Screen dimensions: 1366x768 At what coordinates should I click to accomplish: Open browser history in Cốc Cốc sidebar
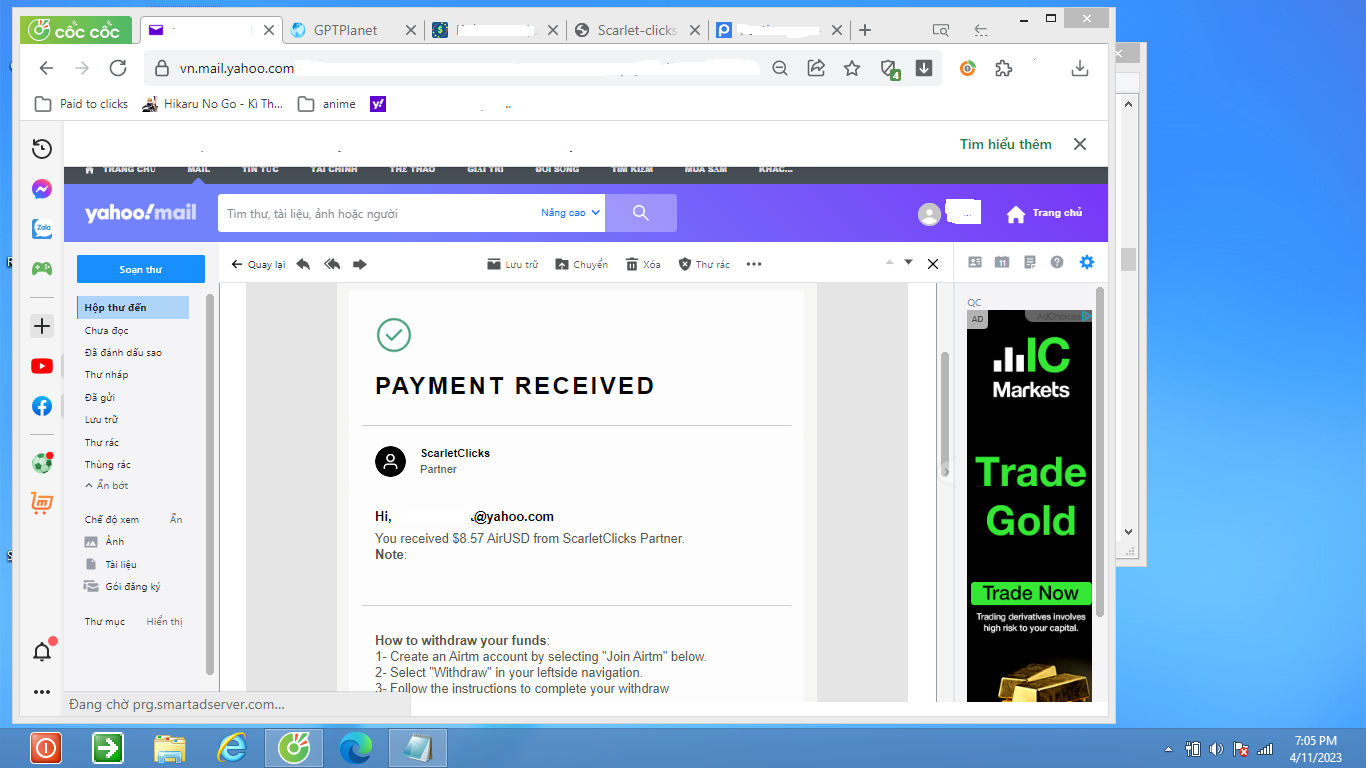42,149
